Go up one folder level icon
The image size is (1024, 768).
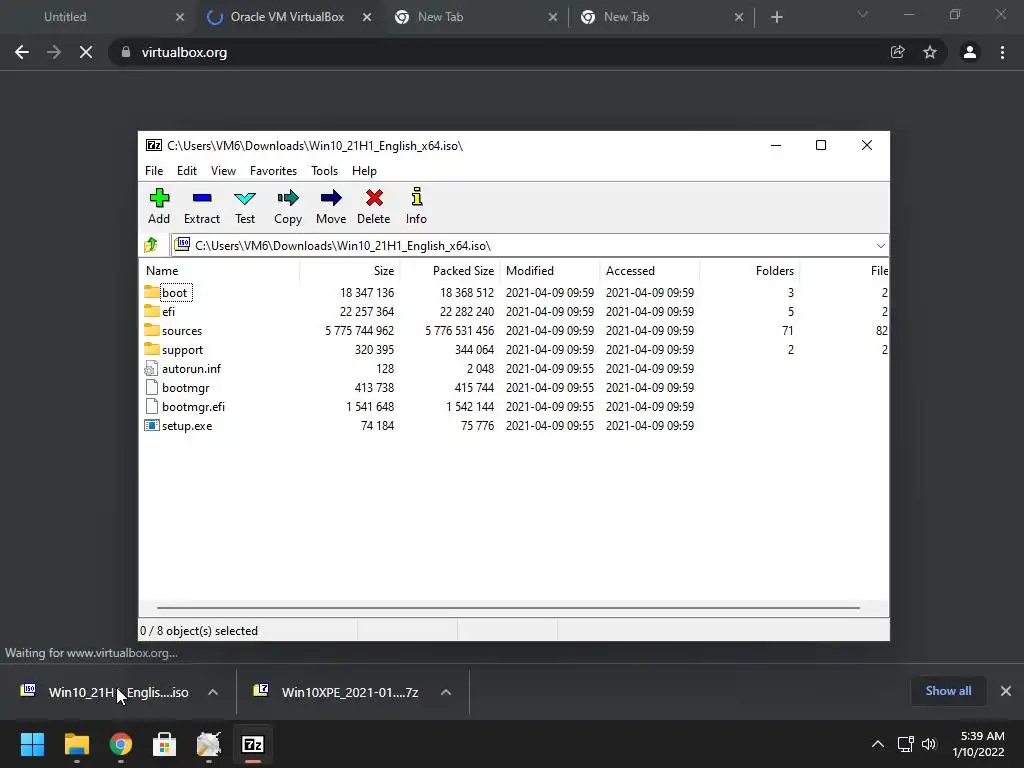point(151,245)
